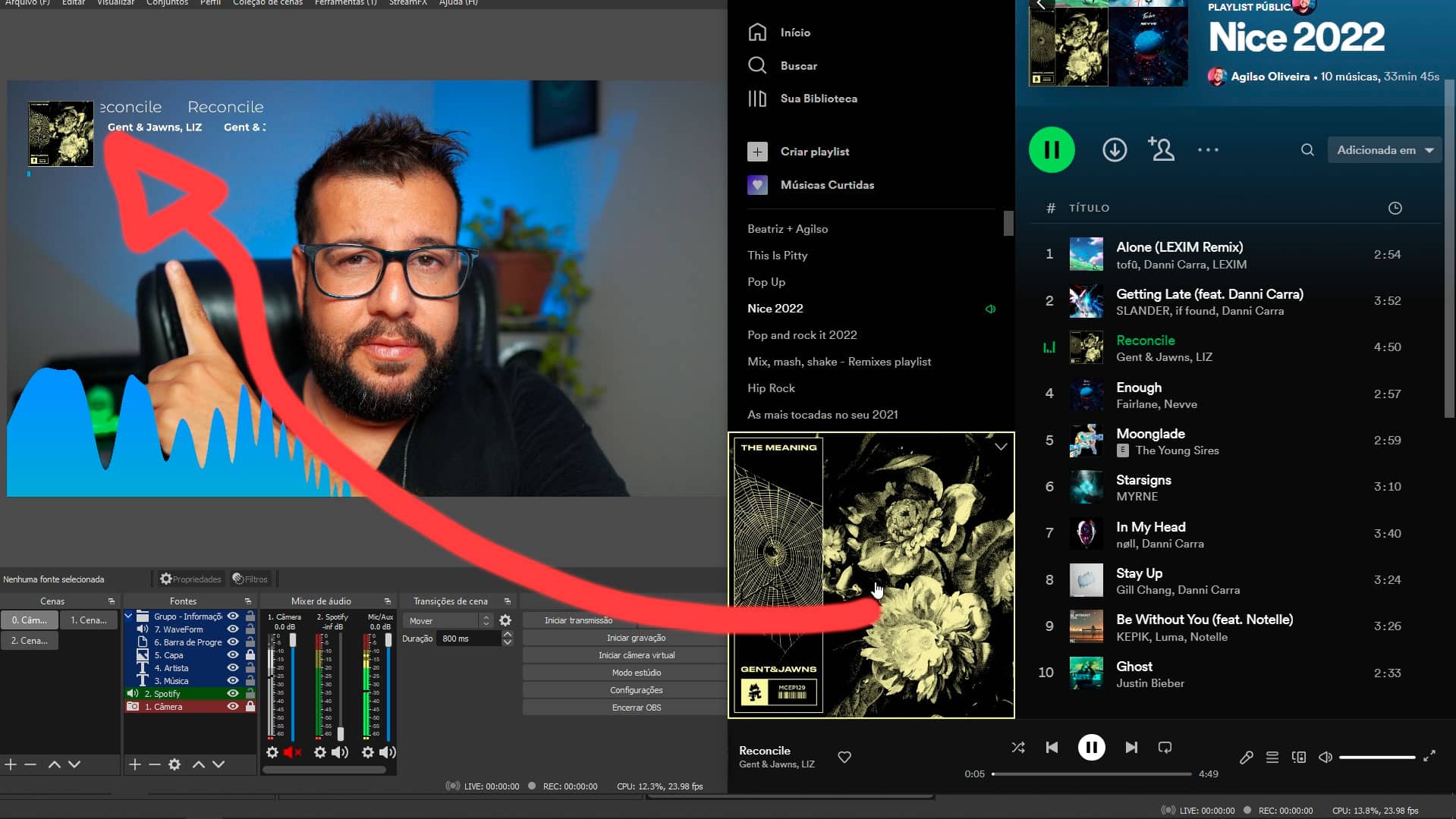
Task: Click Iniciar transmissão in OBS
Action: pyautogui.click(x=578, y=620)
